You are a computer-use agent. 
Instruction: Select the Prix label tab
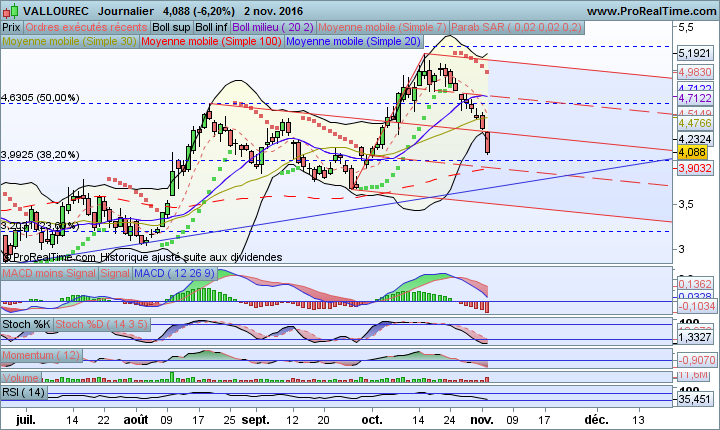pos(11,27)
